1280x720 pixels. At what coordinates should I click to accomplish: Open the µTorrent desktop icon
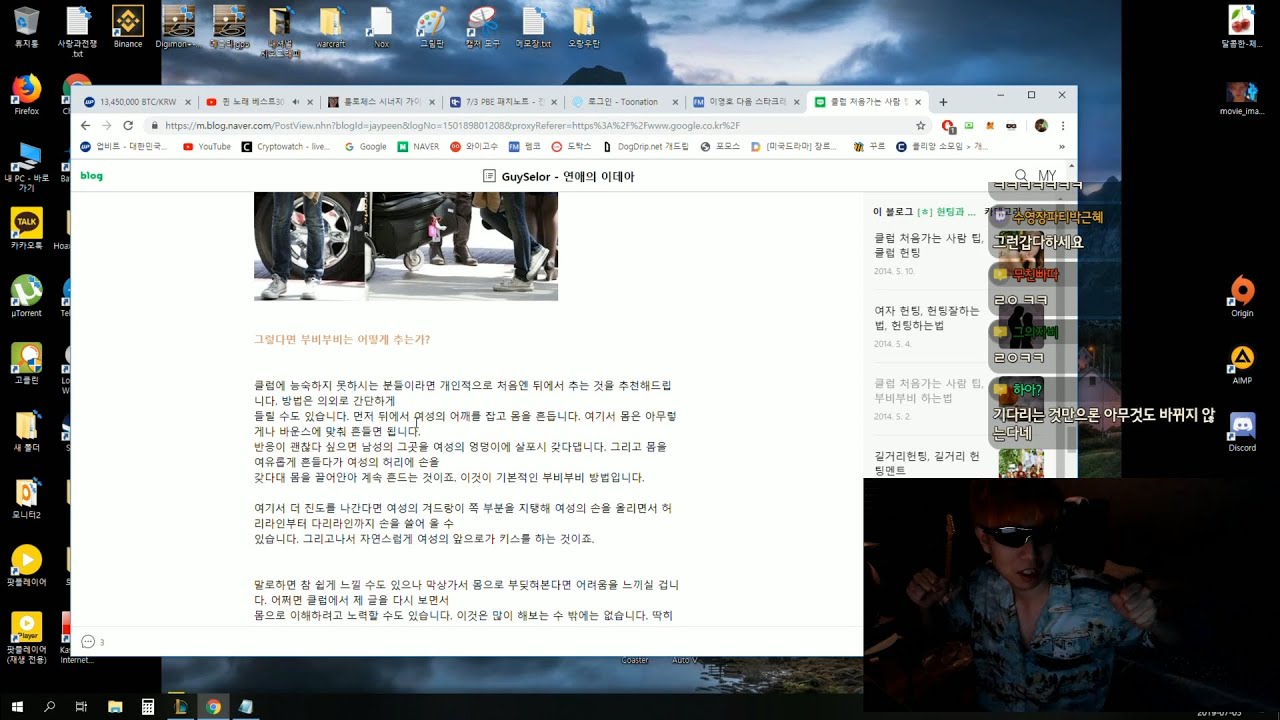pos(27,296)
